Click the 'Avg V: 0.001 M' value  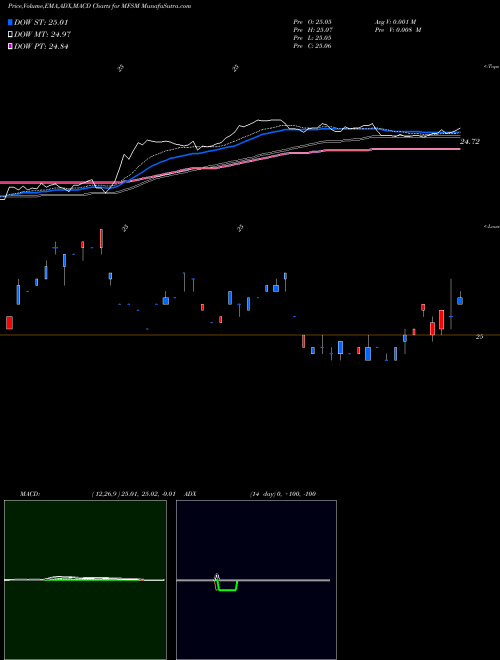pos(395,21)
